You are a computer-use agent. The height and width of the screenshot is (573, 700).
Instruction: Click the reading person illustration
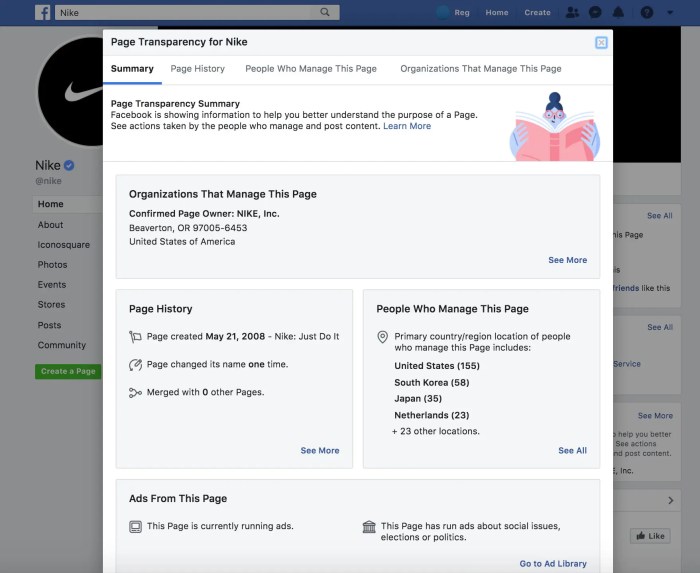tap(554, 127)
